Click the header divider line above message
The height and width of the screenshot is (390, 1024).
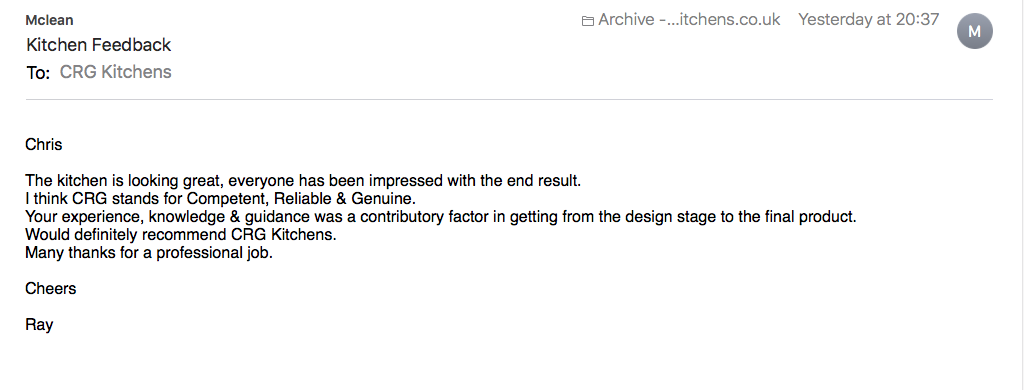(x=509, y=100)
